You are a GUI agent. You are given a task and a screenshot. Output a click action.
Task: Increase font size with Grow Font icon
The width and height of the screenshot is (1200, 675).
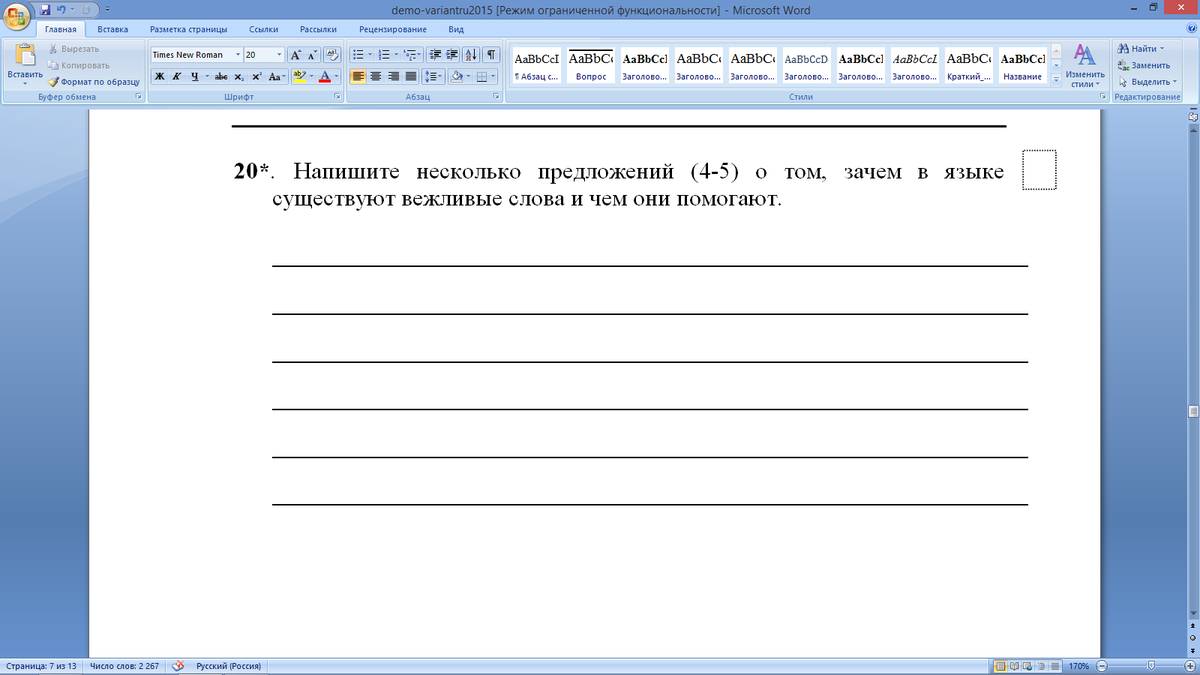pos(297,55)
